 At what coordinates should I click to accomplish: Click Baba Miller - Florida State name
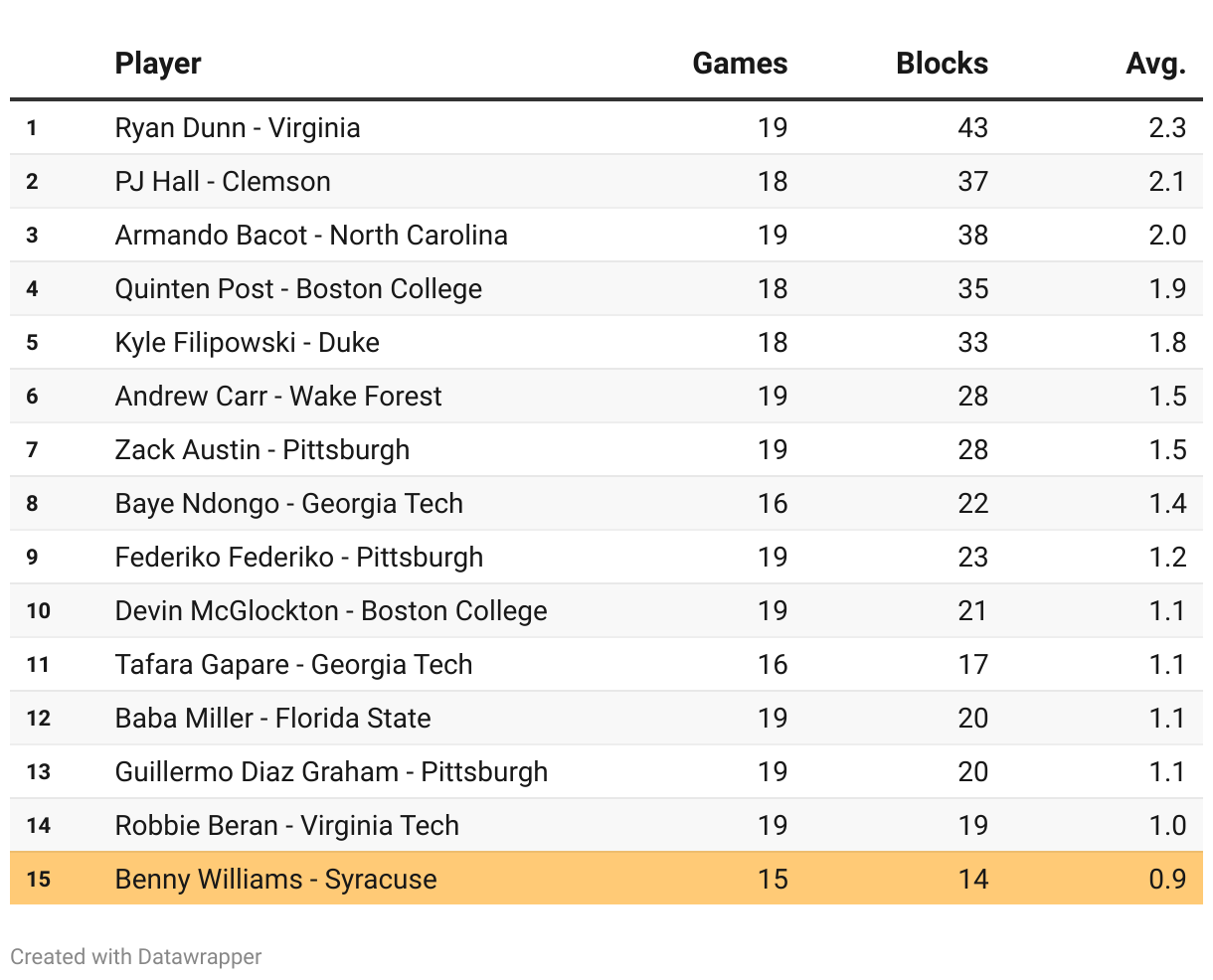click(273, 719)
